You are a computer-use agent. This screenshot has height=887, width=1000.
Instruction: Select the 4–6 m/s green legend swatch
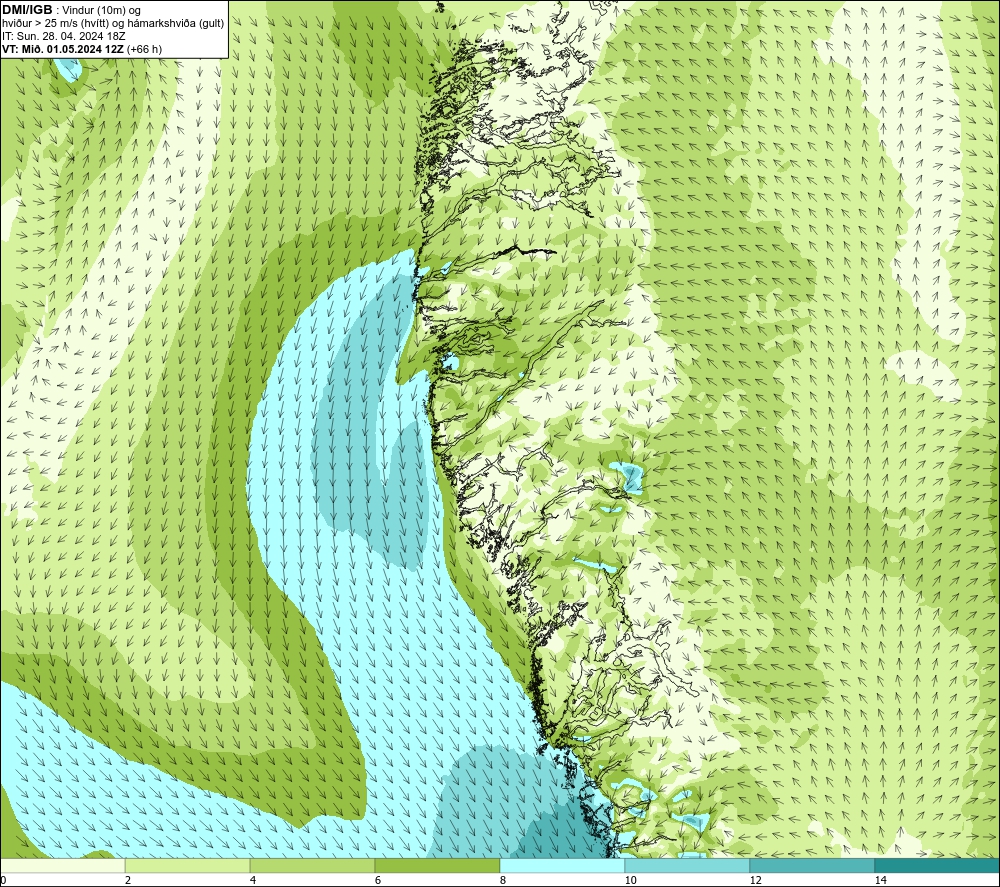(312, 865)
